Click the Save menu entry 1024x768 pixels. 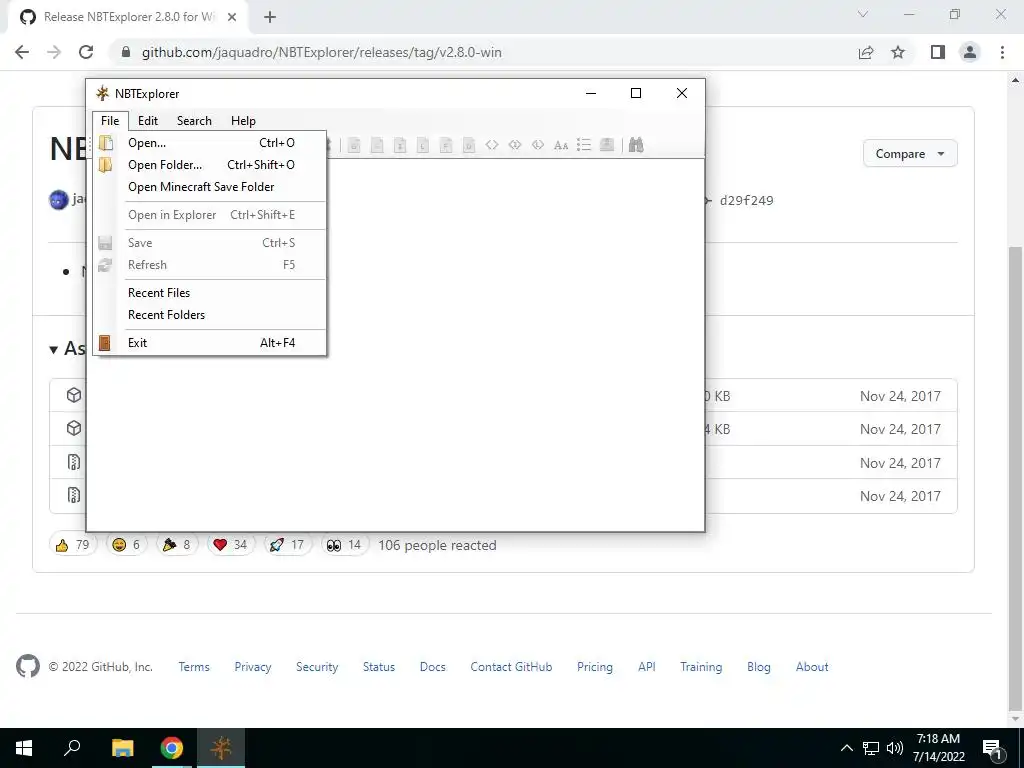tap(210, 243)
